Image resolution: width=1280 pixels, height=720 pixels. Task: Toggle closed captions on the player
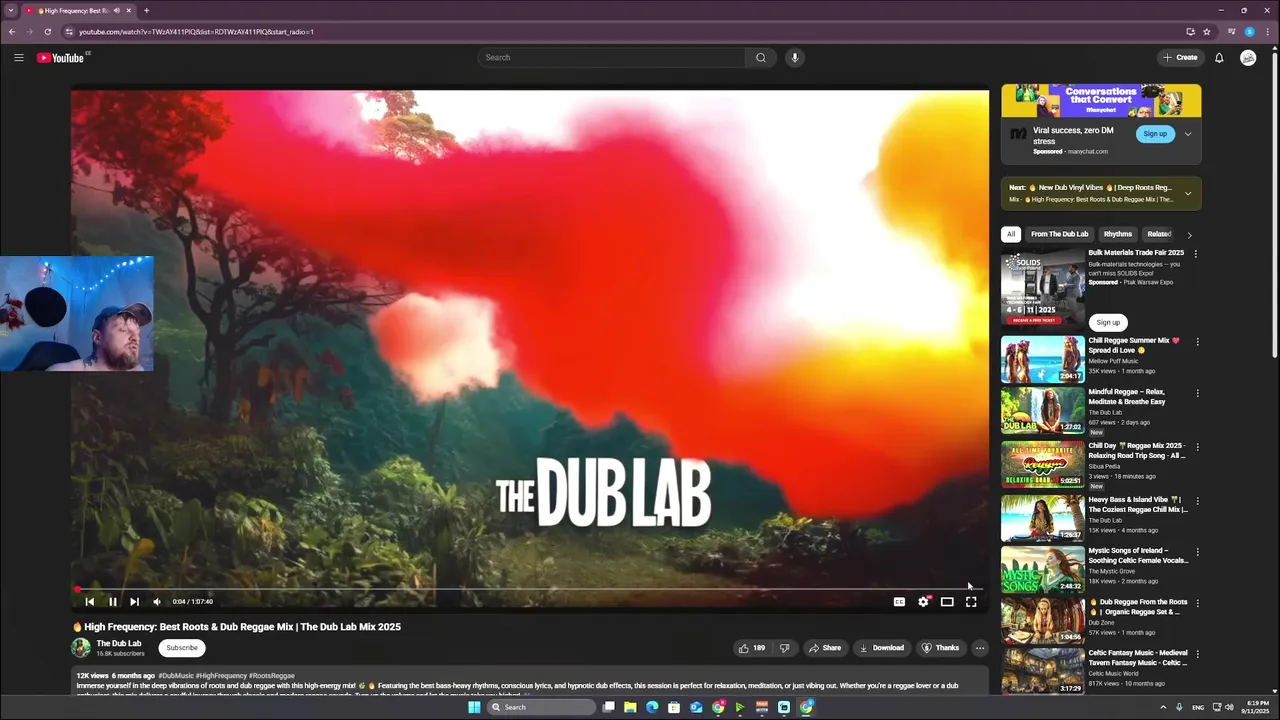(899, 602)
